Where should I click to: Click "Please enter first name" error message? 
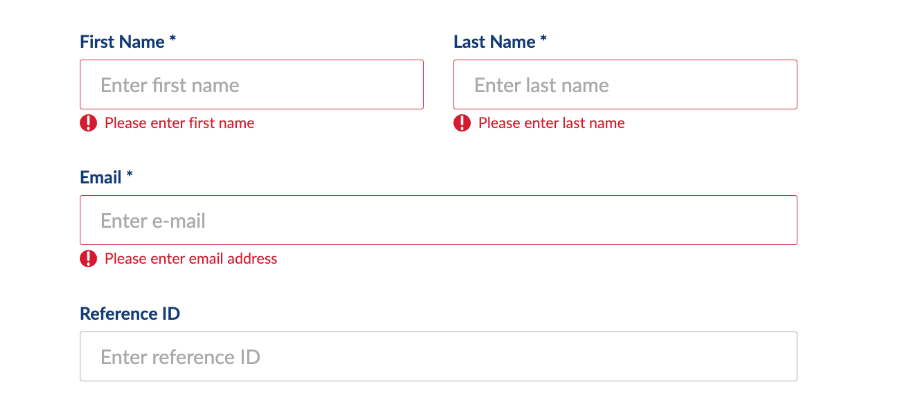pos(179,123)
